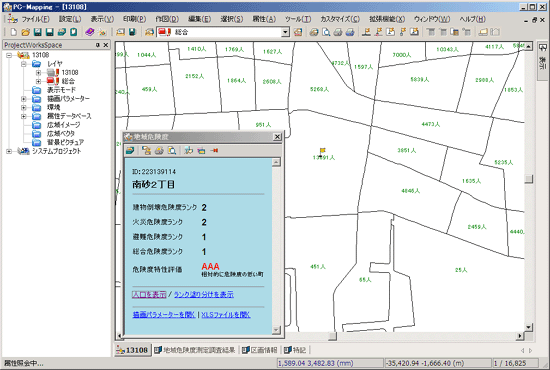550x370 pixels.
Task: Click the yellow flag marker on the map
Action: 322,151
